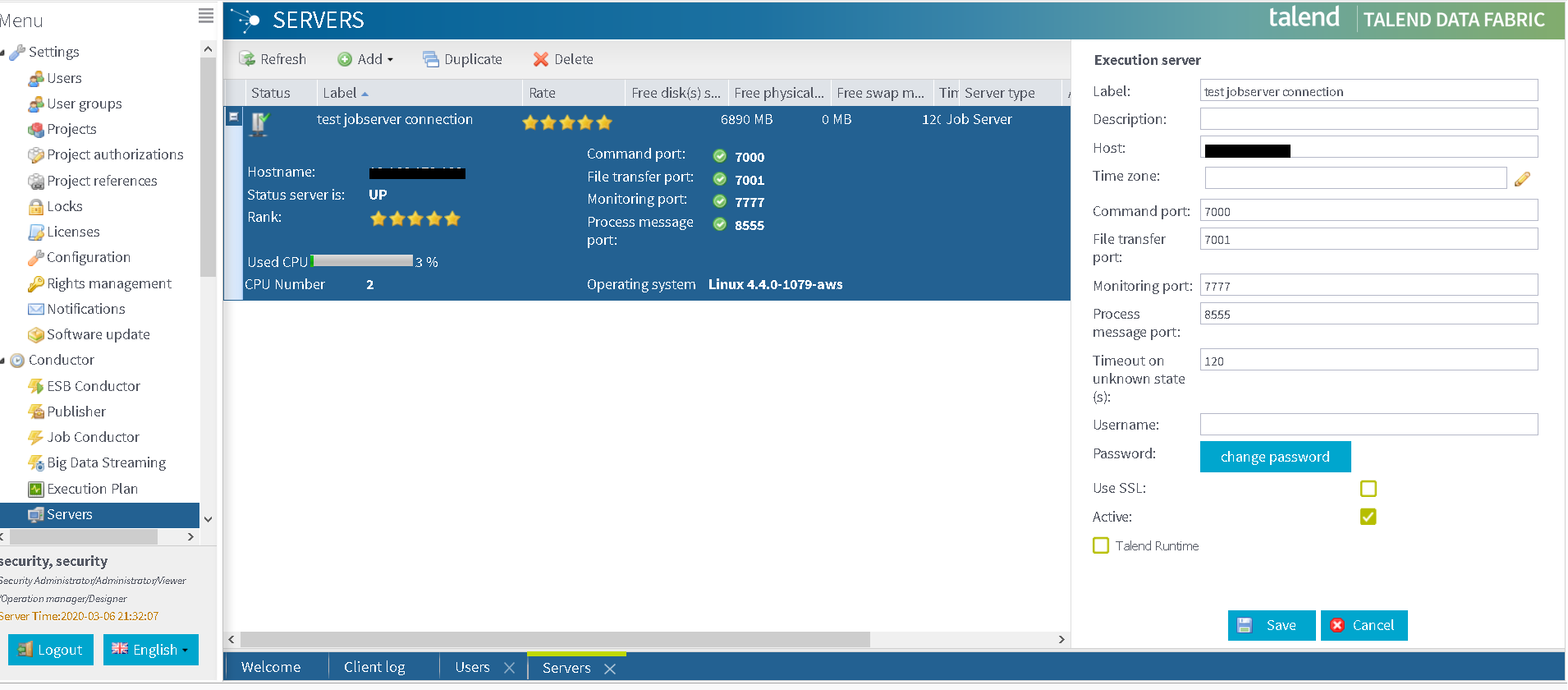The height and width of the screenshot is (690, 1568).
Task: Open the Add dropdown menu
Action: pyautogui.click(x=366, y=59)
